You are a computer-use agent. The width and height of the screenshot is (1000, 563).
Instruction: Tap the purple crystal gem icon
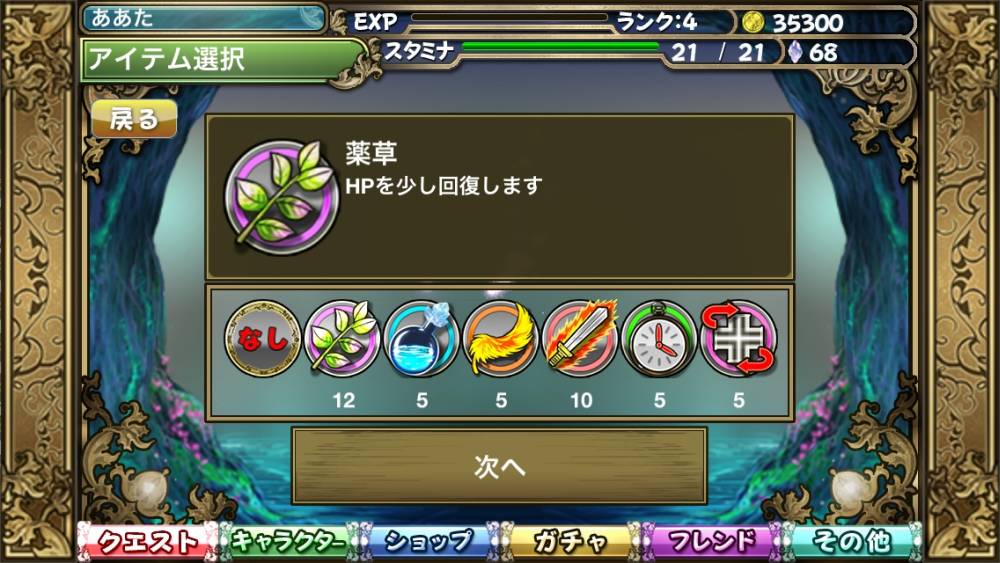click(x=795, y=52)
